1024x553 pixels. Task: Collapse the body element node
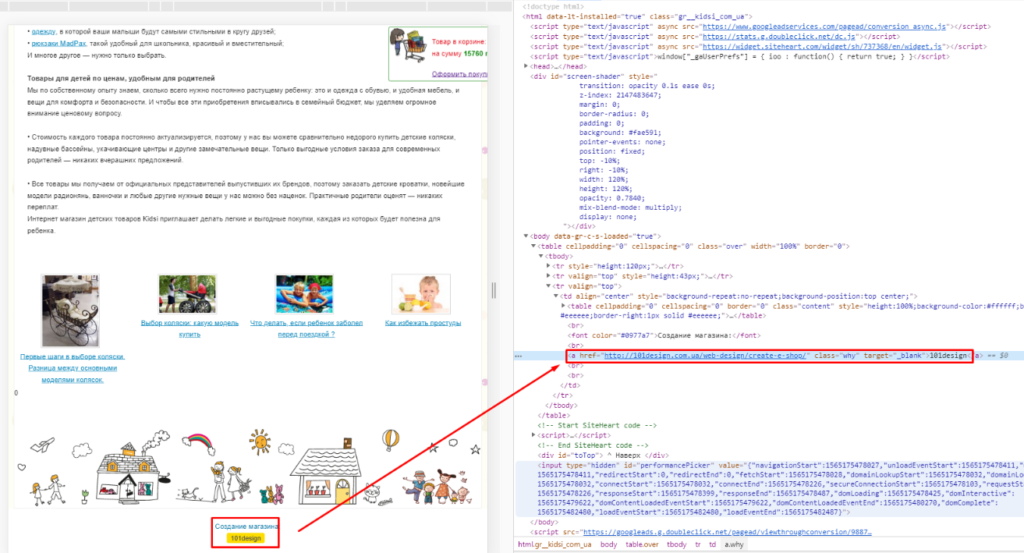pos(526,235)
